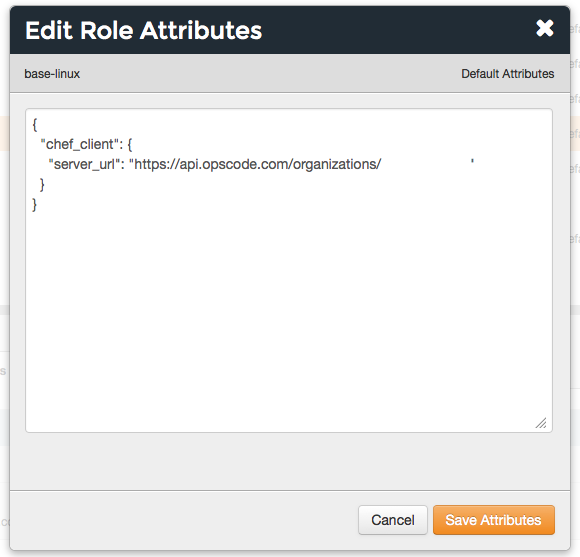Click the "https" prefix of server URL
Image resolution: width=580 pixels, height=557 pixels.
point(149,164)
